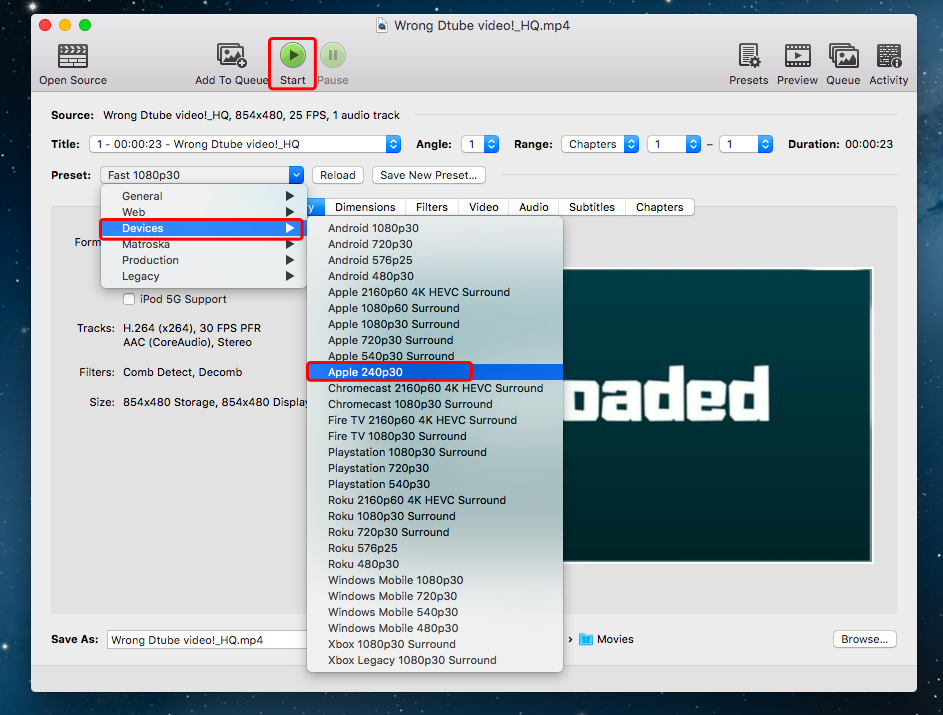Toggle the iPod 5G Support checkbox
Screen dimensions: 943x715
click(x=129, y=299)
